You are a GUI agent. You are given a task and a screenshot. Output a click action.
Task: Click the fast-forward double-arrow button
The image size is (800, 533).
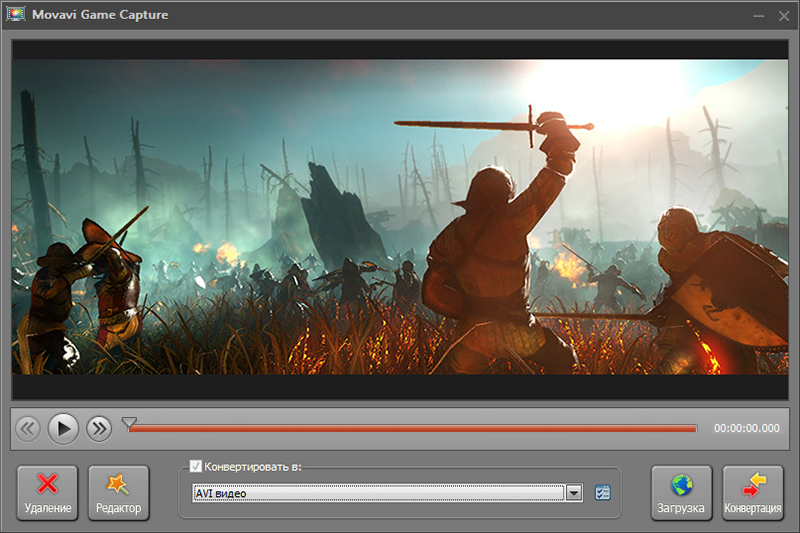(x=98, y=429)
